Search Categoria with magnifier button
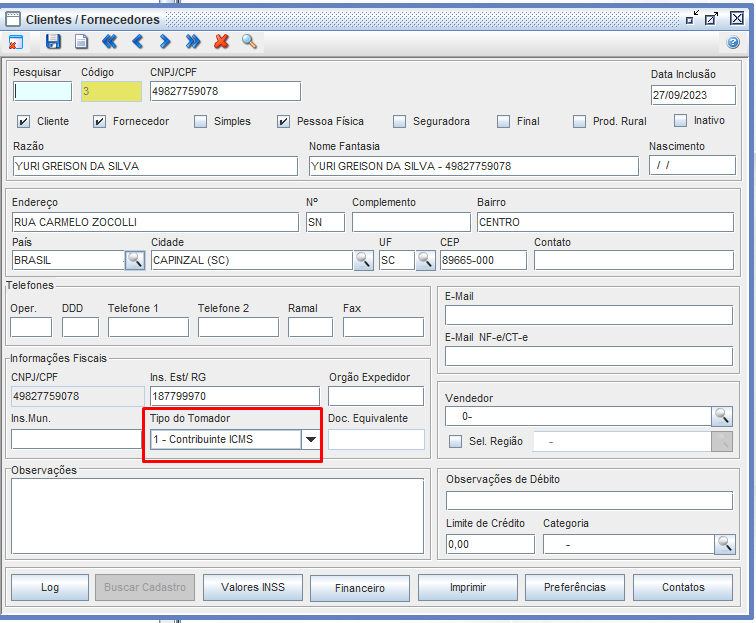This screenshot has height=623, width=756. [x=725, y=544]
